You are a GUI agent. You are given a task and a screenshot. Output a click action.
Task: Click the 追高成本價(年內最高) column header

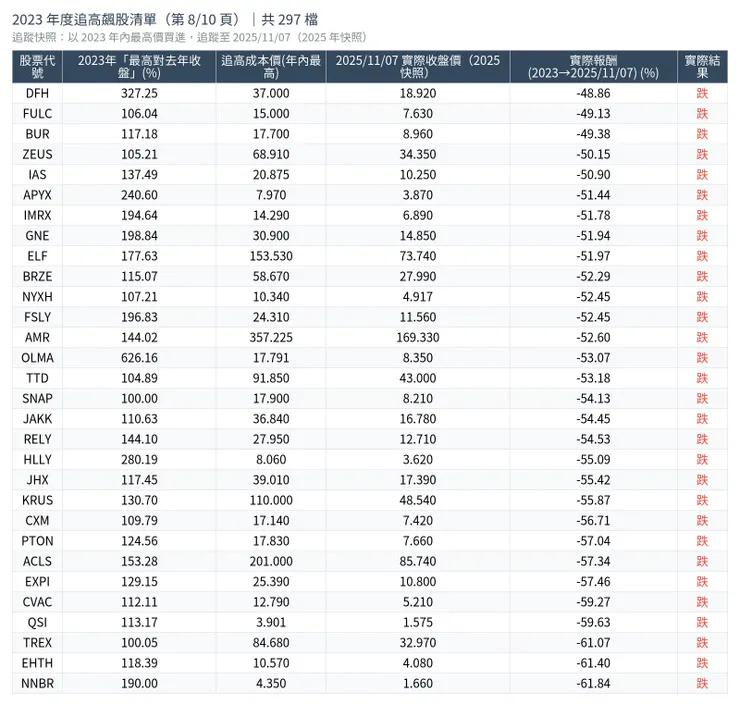pyautogui.click(x=271, y=67)
